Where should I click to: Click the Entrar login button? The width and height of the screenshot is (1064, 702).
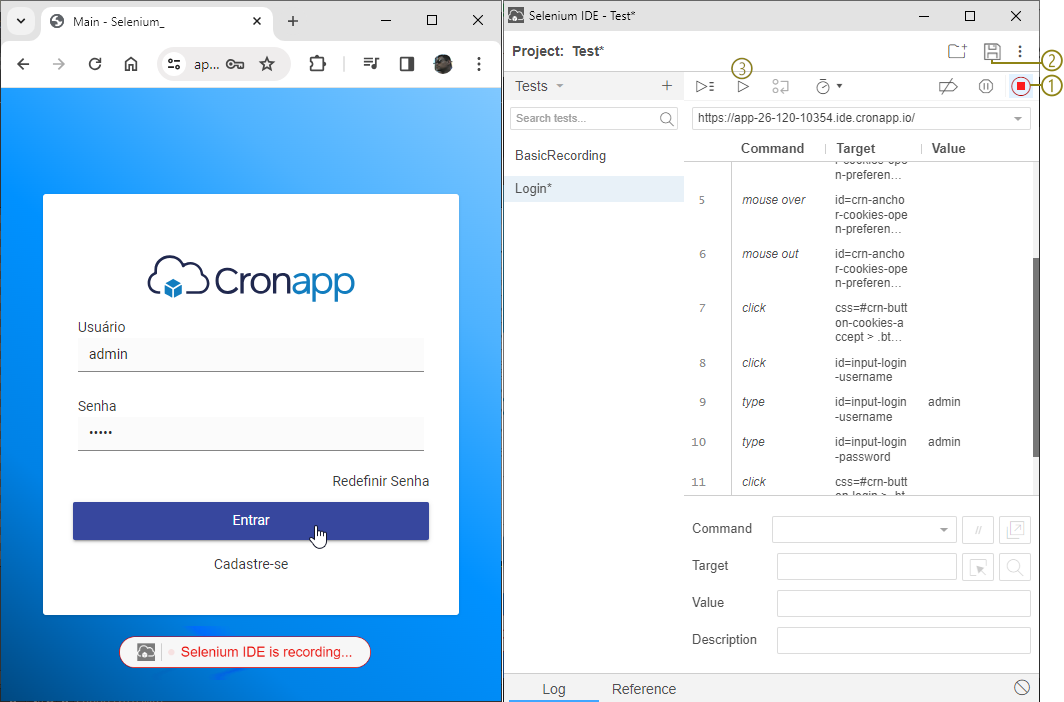pos(251,521)
